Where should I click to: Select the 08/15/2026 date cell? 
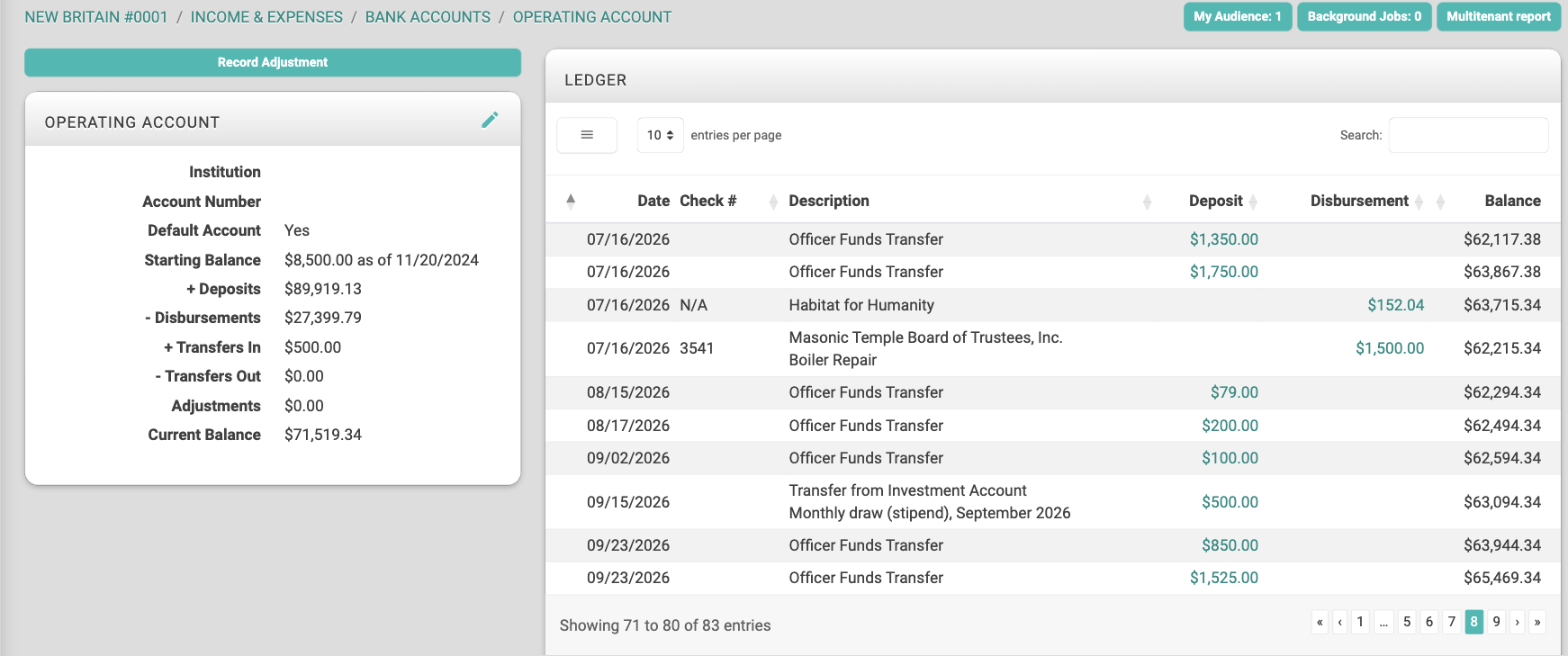pos(628,392)
